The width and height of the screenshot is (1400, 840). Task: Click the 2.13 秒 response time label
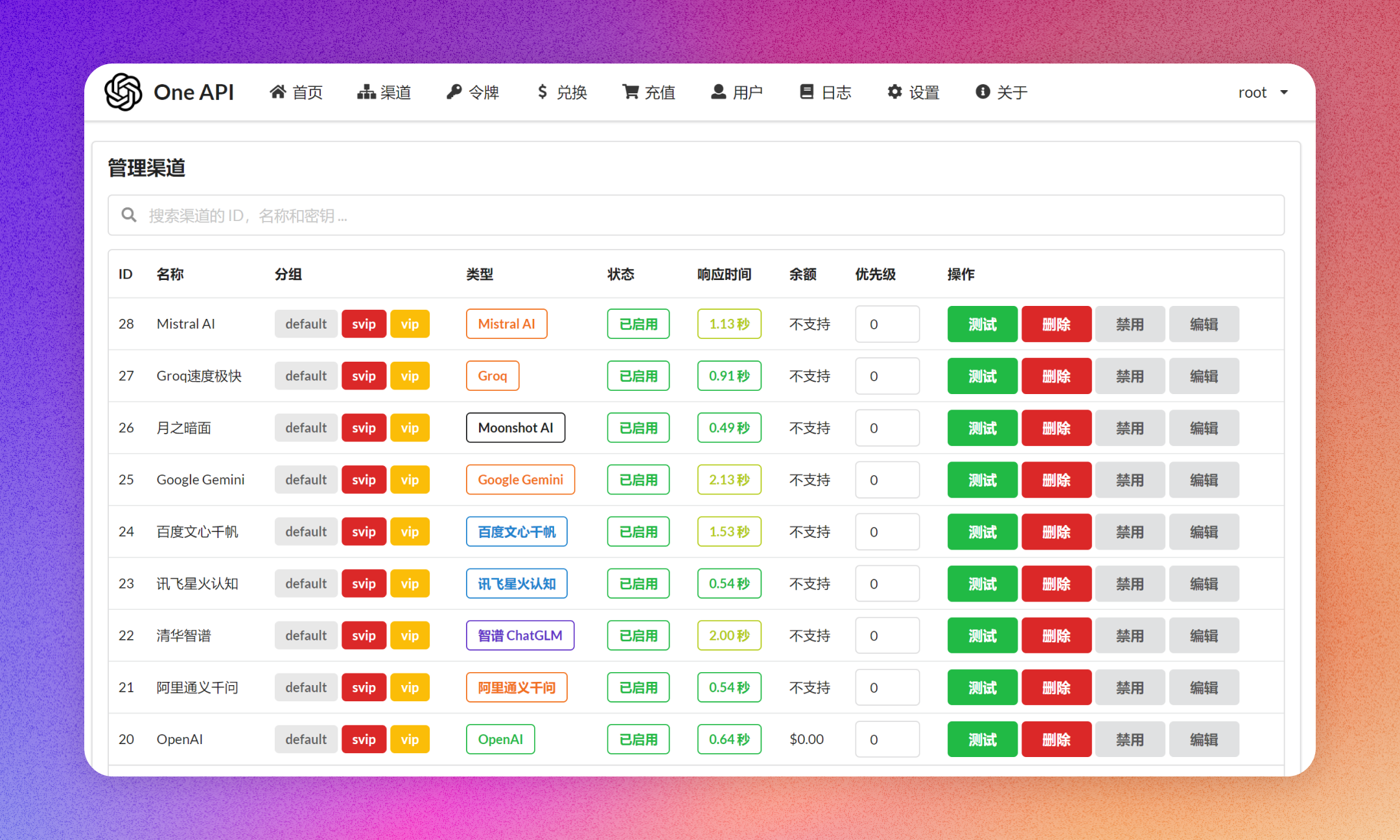(729, 480)
